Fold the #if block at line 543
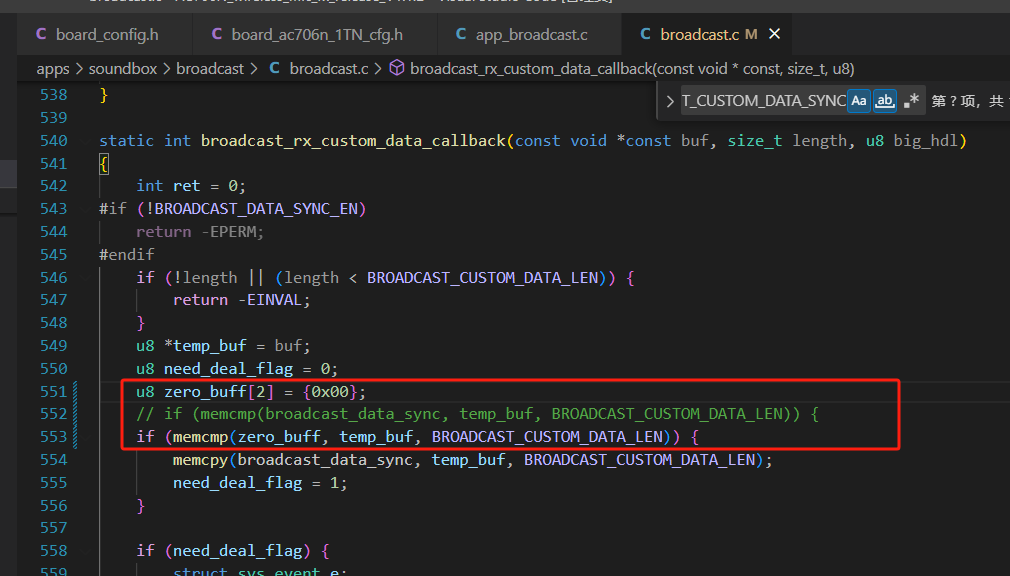The width and height of the screenshot is (1010, 576). click(x=86, y=209)
